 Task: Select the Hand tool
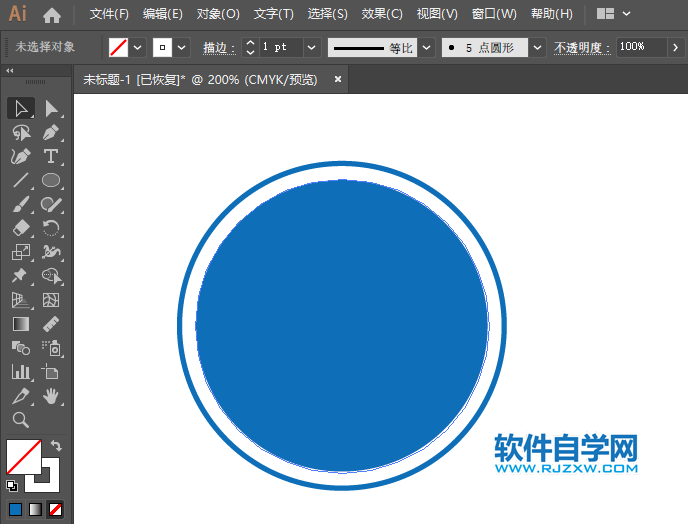[51, 396]
